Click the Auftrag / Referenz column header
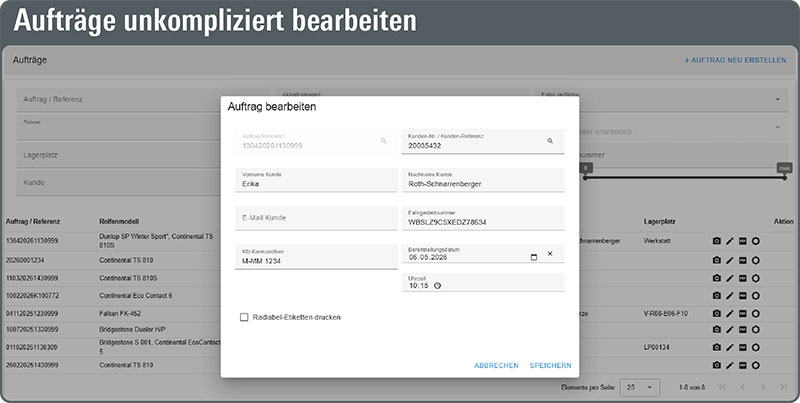 pos(33,221)
